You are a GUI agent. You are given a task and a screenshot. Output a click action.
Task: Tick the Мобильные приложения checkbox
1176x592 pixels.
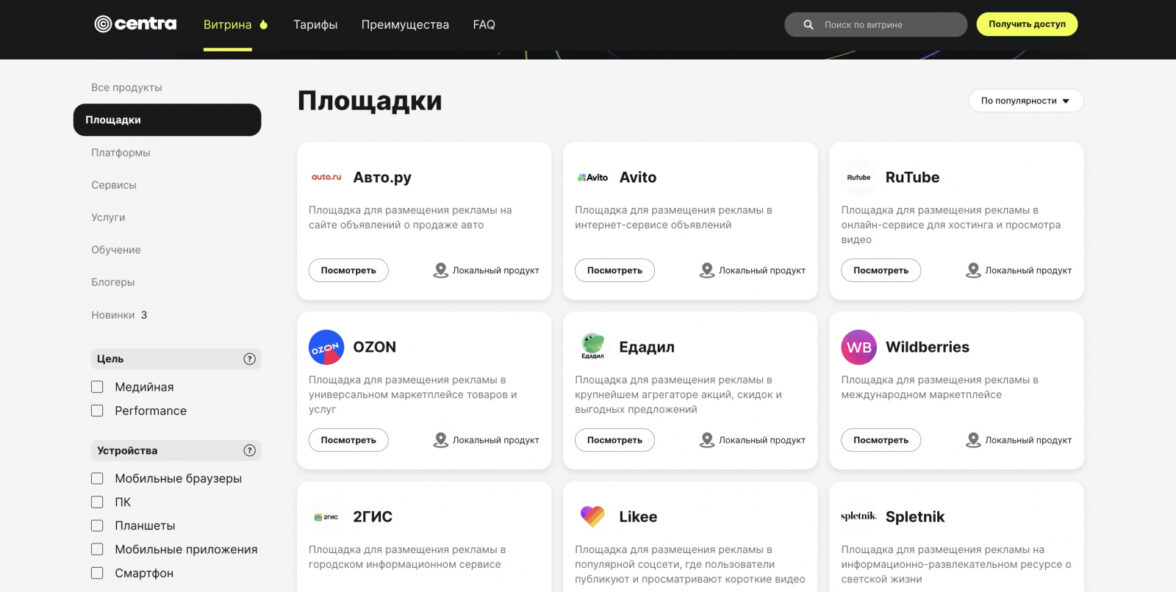[x=97, y=549]
